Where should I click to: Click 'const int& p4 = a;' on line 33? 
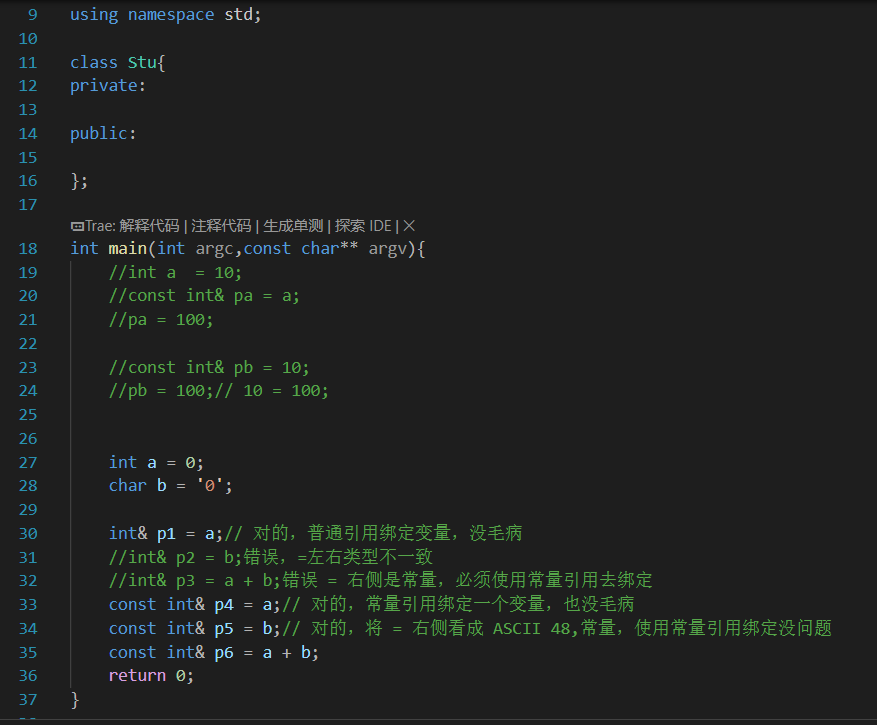[x=195, y=605]
